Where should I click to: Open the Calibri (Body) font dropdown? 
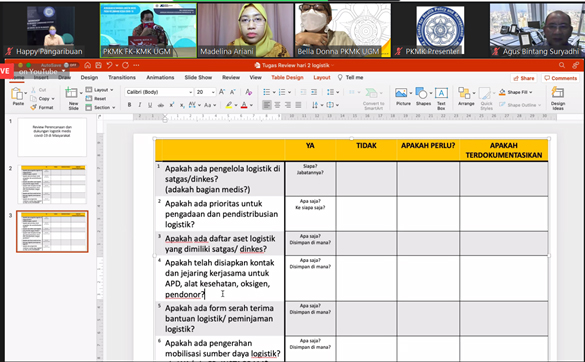coord(159,92)
